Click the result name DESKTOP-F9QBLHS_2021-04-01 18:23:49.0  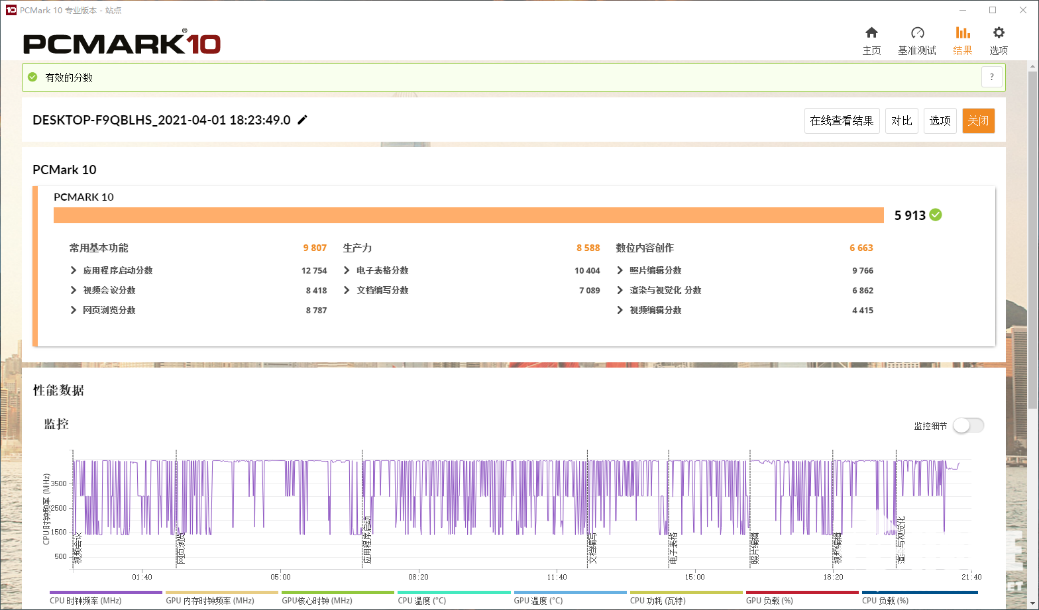162,120
